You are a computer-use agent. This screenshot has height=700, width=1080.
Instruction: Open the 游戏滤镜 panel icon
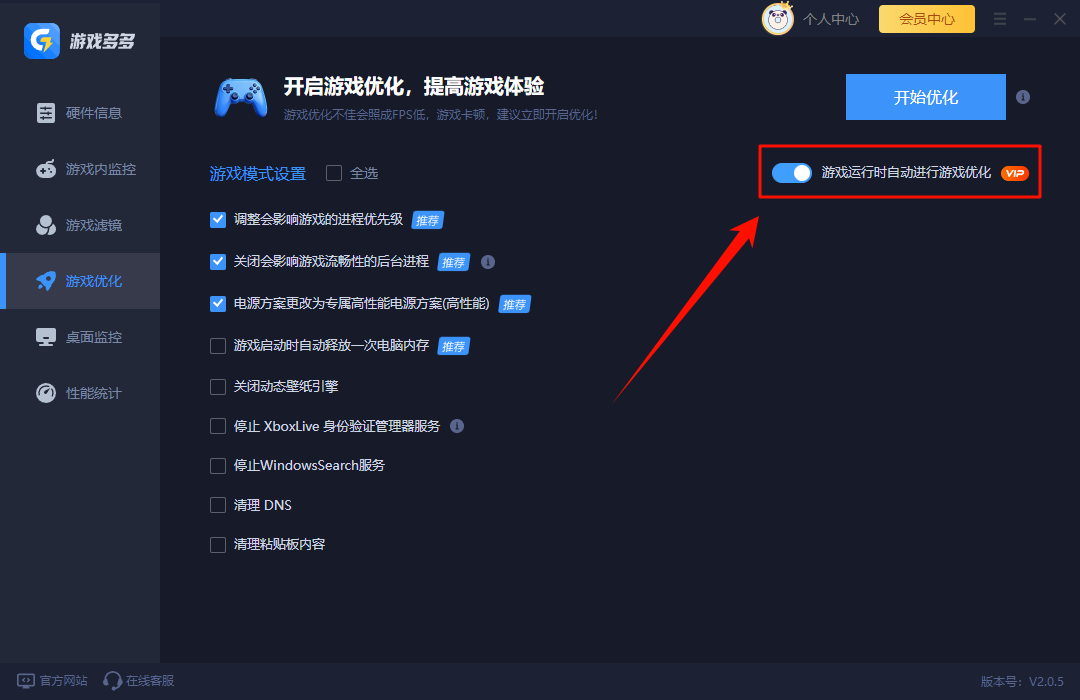click(46, 225)
